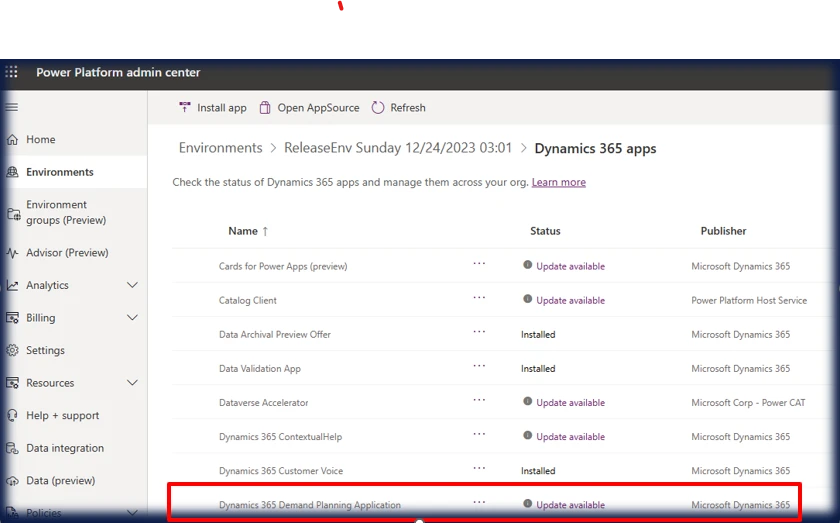Open Environment groups (Preview) page
This screenshot has height=523, width=840.
pos(66,212)
